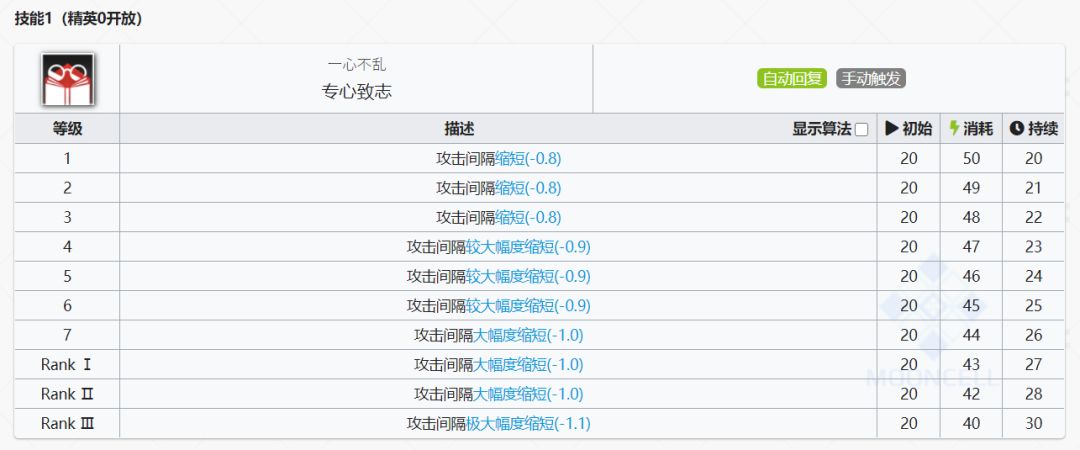Click the 初始 column header label

(917, 129)
